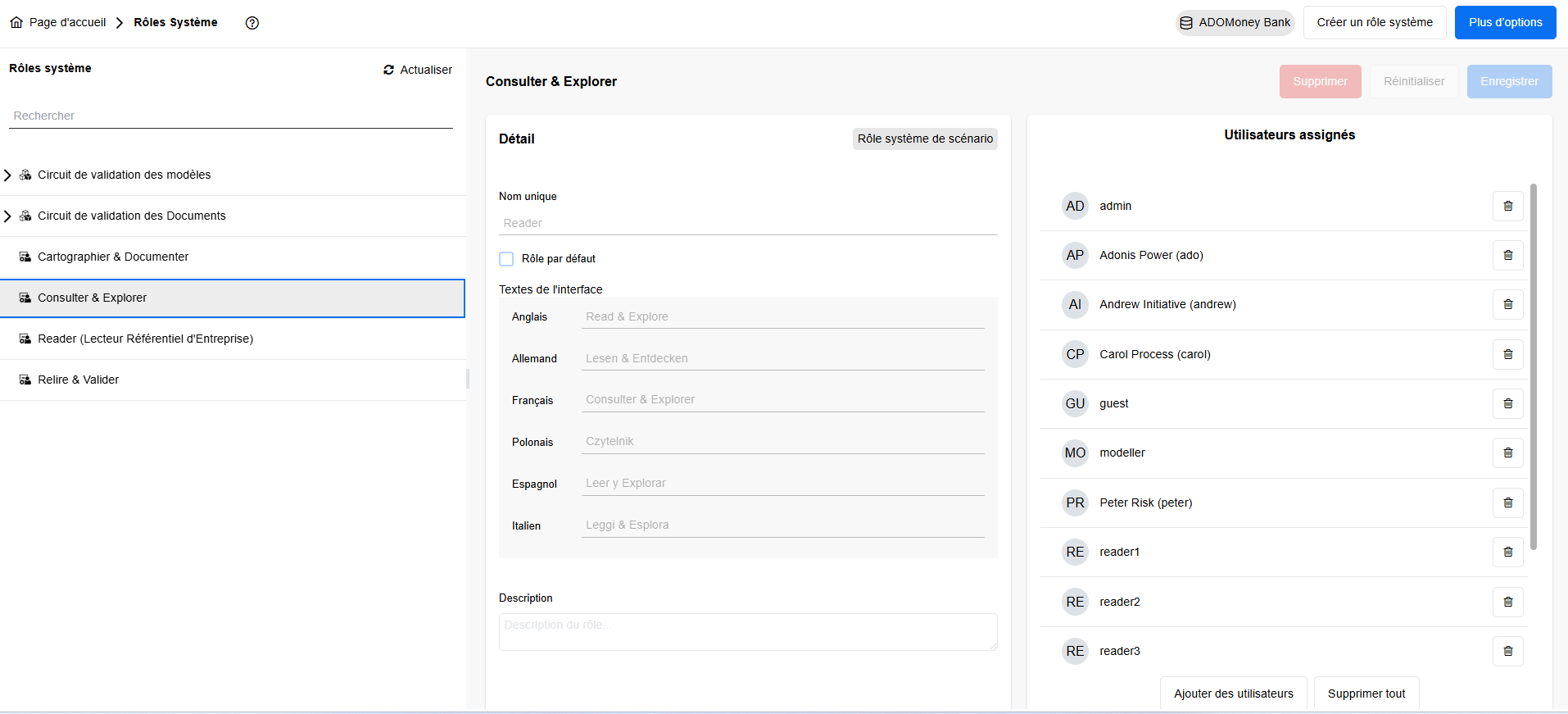Click Créer un rôle système button
This screenshot has height=714, width=1568.
pos(1374,23)
